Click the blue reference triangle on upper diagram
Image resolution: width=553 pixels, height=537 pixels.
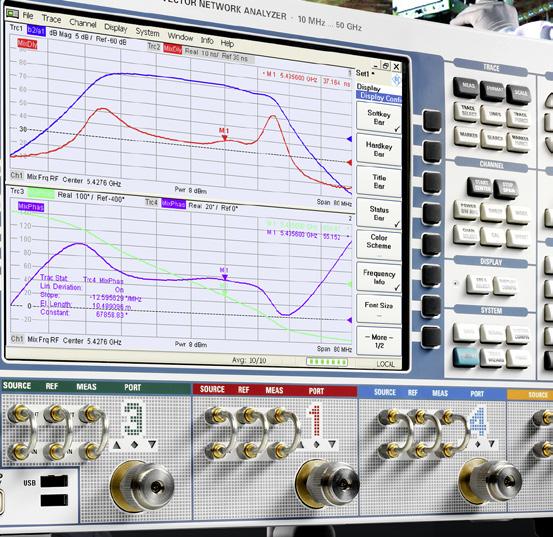(x=349, y=139)
